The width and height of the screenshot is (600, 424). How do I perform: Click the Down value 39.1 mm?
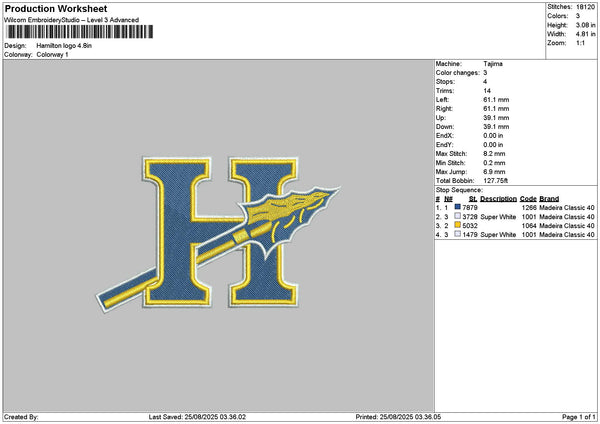pyautogui.click(x=496, y=127)
